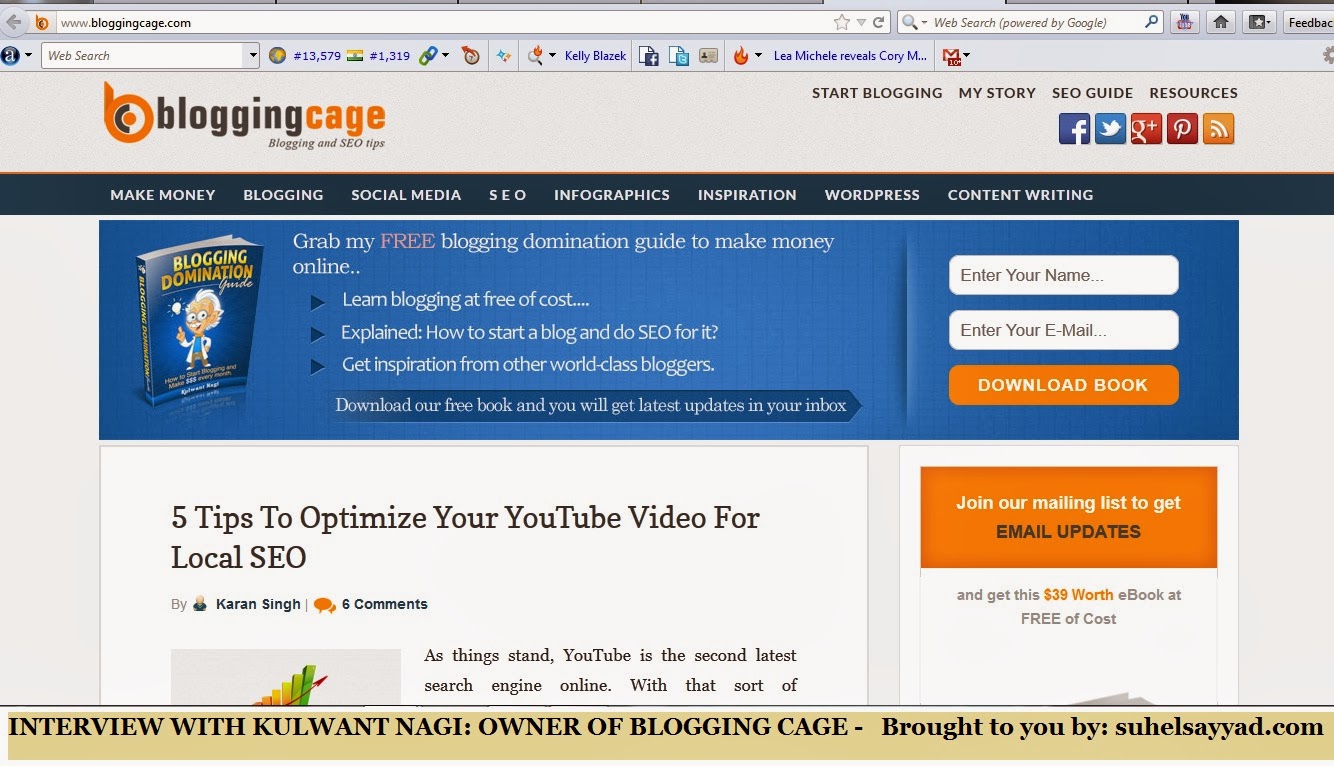Go to START BLOGGING page
1334x766 pixels.
coord(877,93)
